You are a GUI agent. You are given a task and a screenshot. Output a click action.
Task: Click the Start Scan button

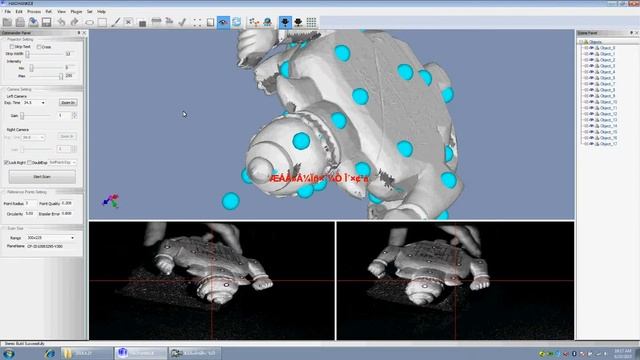click(42, 177)
